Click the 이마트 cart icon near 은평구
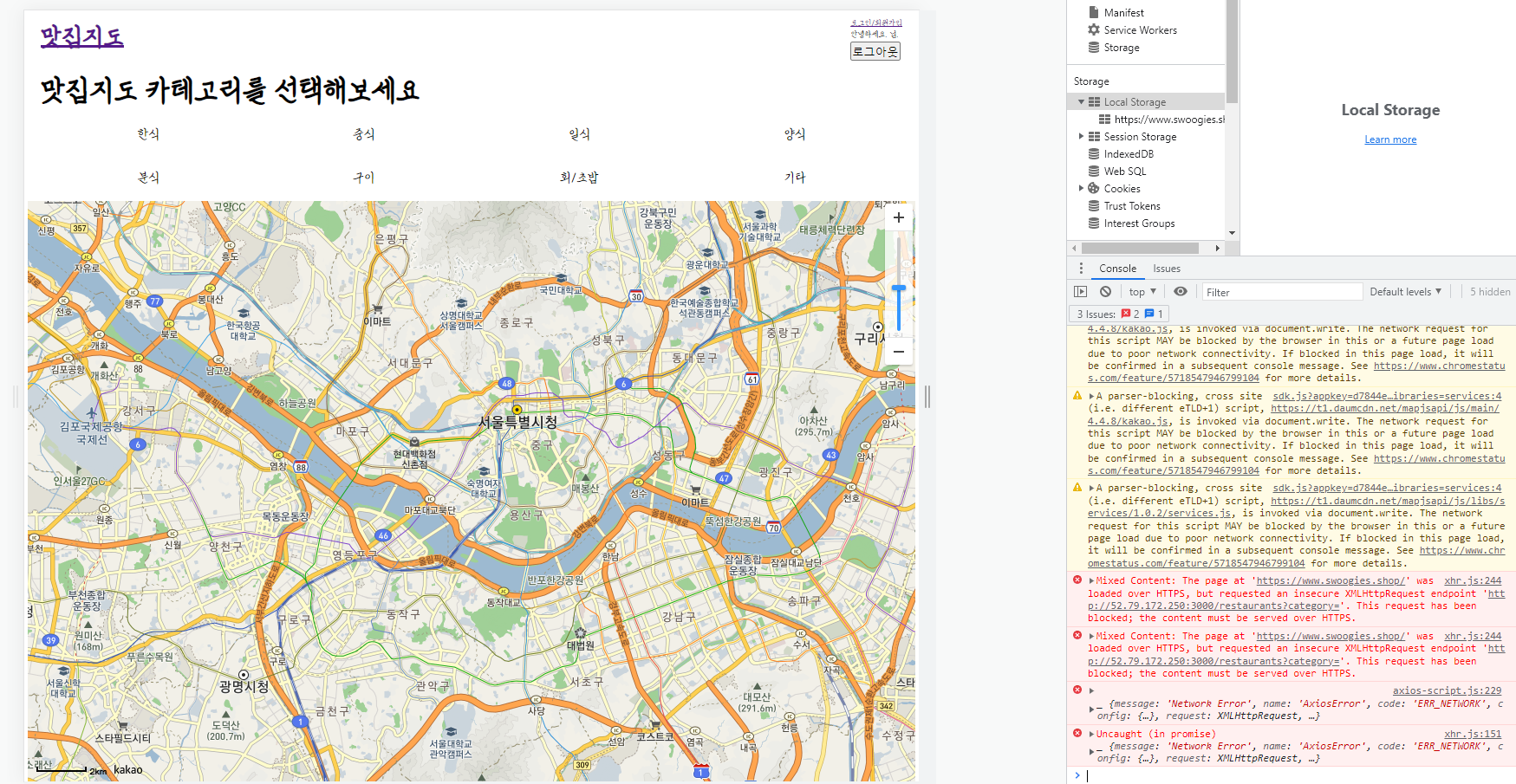The height and width of the screenshot is (784, 1516). pyautogui.click(x=377, y=309)
